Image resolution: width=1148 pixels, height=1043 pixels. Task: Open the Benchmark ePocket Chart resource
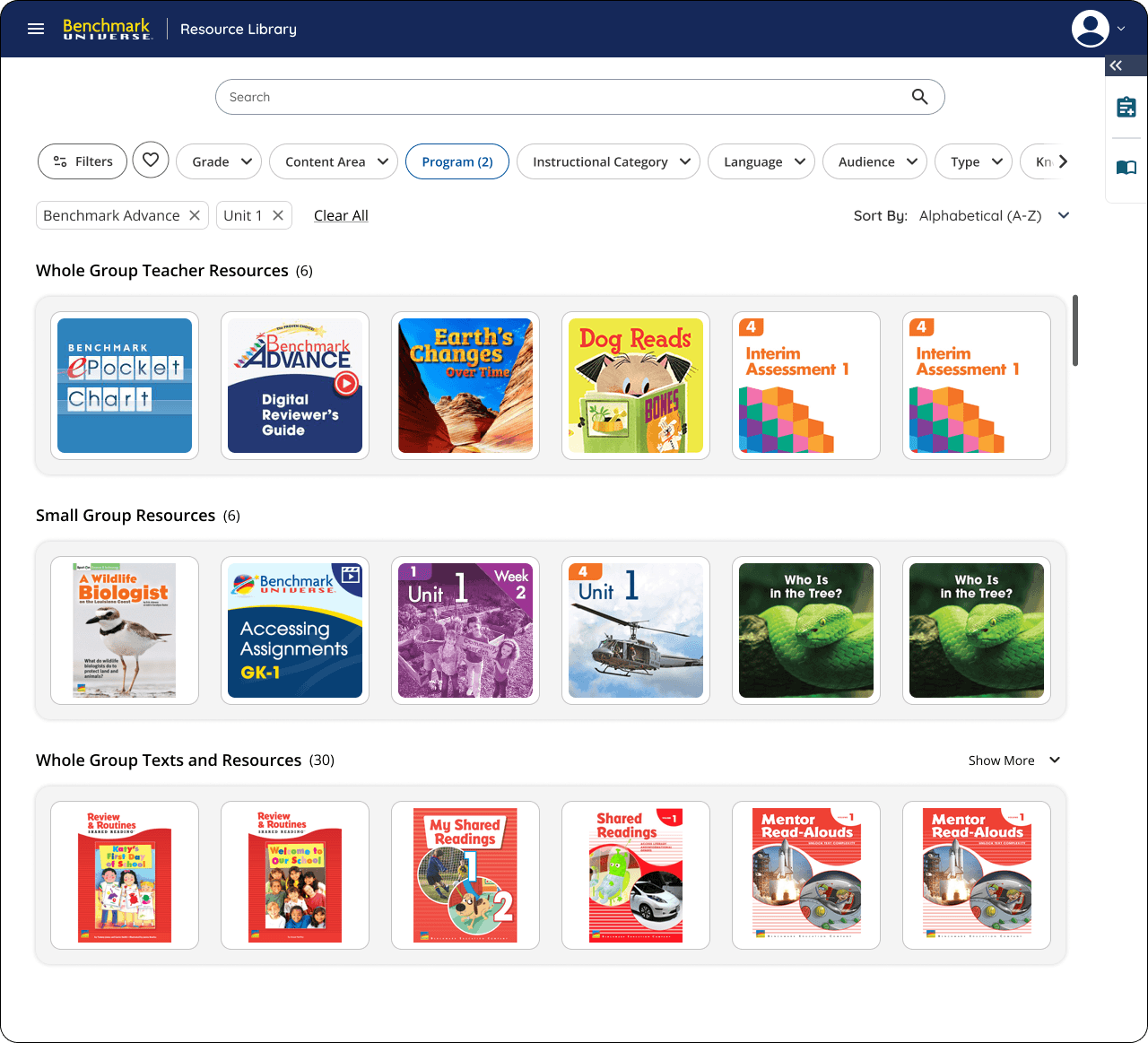125,386
